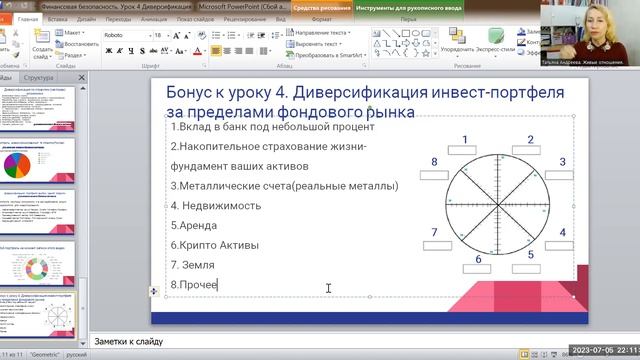Select the five-point star shape
This screenshot has width=640, height=360.
[x=426, y=53]
